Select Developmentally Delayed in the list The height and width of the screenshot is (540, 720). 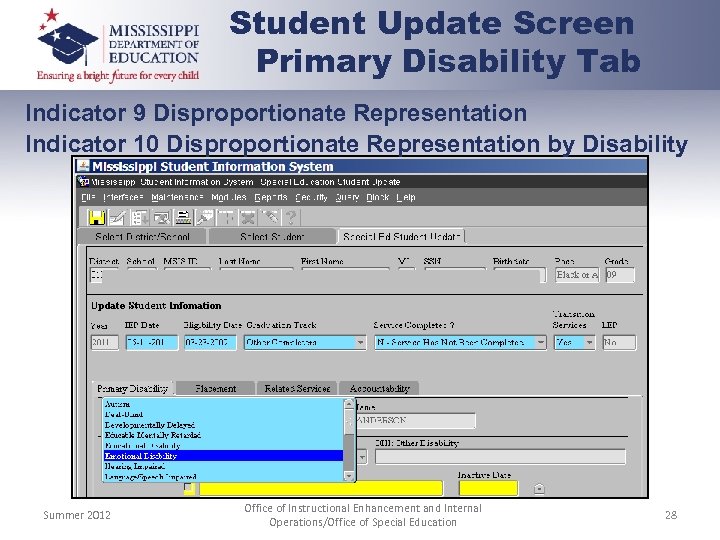[223, 425]
